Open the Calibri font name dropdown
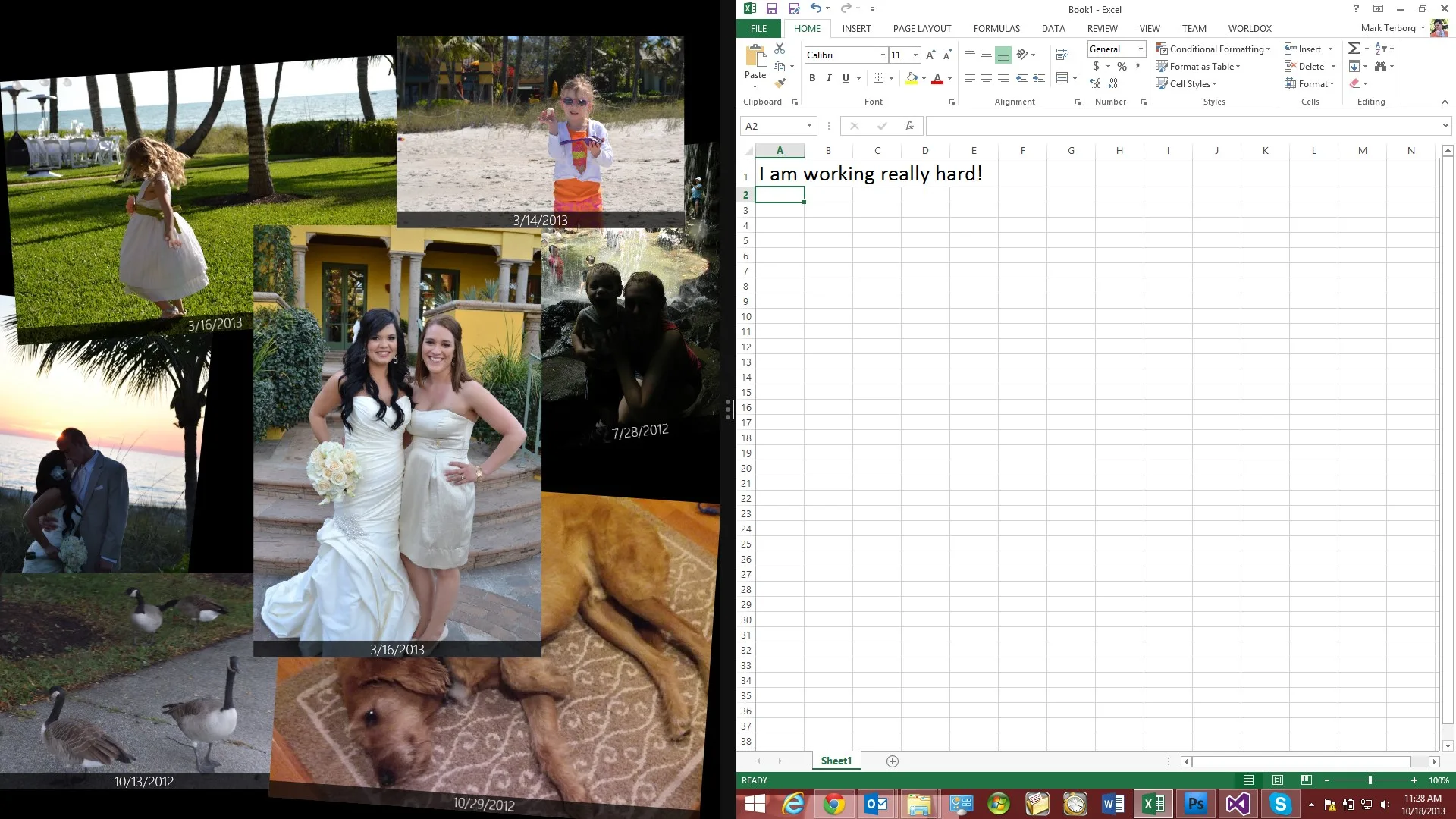 click(x=883, y=55)
